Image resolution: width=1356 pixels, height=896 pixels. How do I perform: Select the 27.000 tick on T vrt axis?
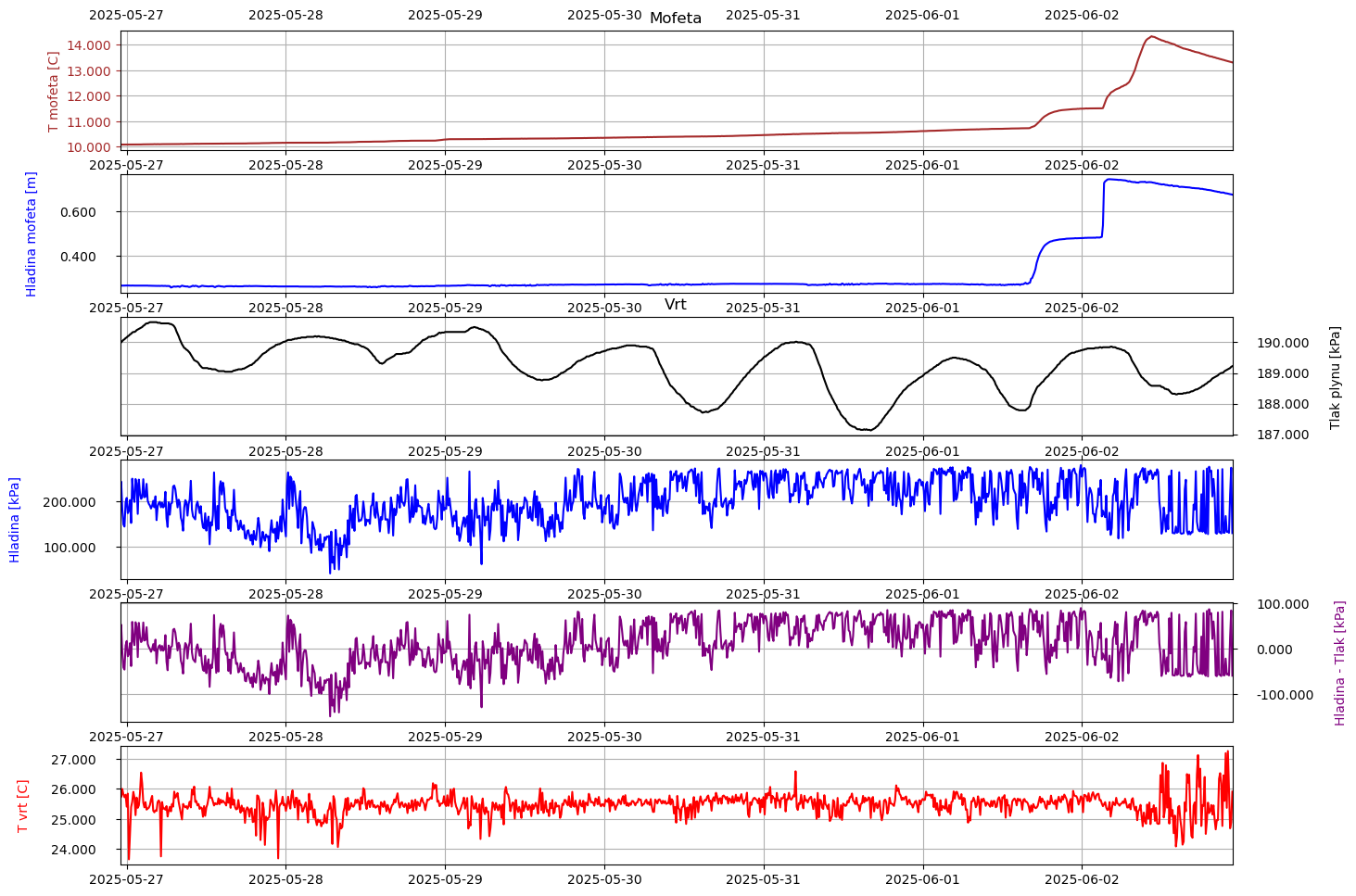coord(73,760)
